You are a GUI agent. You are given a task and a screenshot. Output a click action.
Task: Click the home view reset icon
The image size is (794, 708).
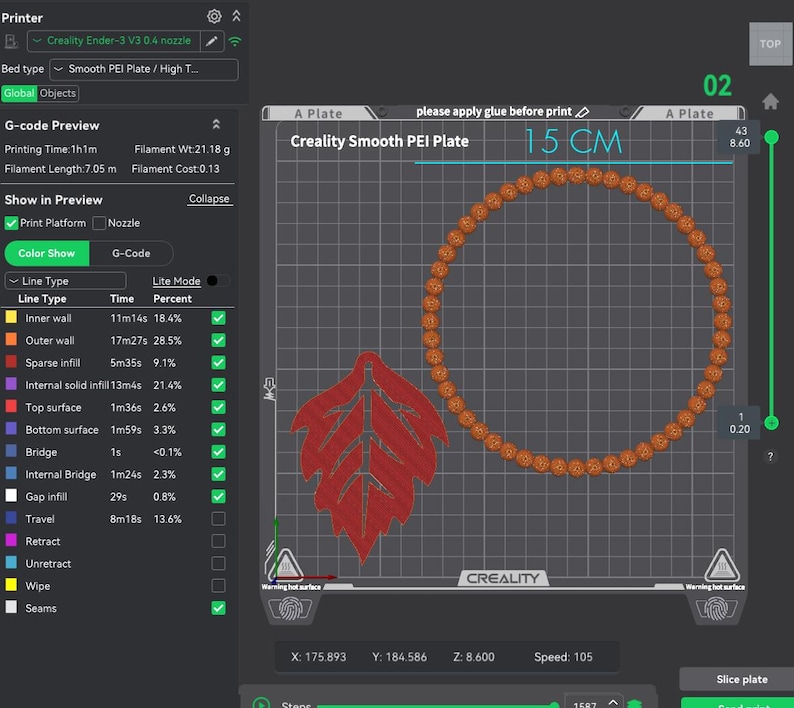770,102
